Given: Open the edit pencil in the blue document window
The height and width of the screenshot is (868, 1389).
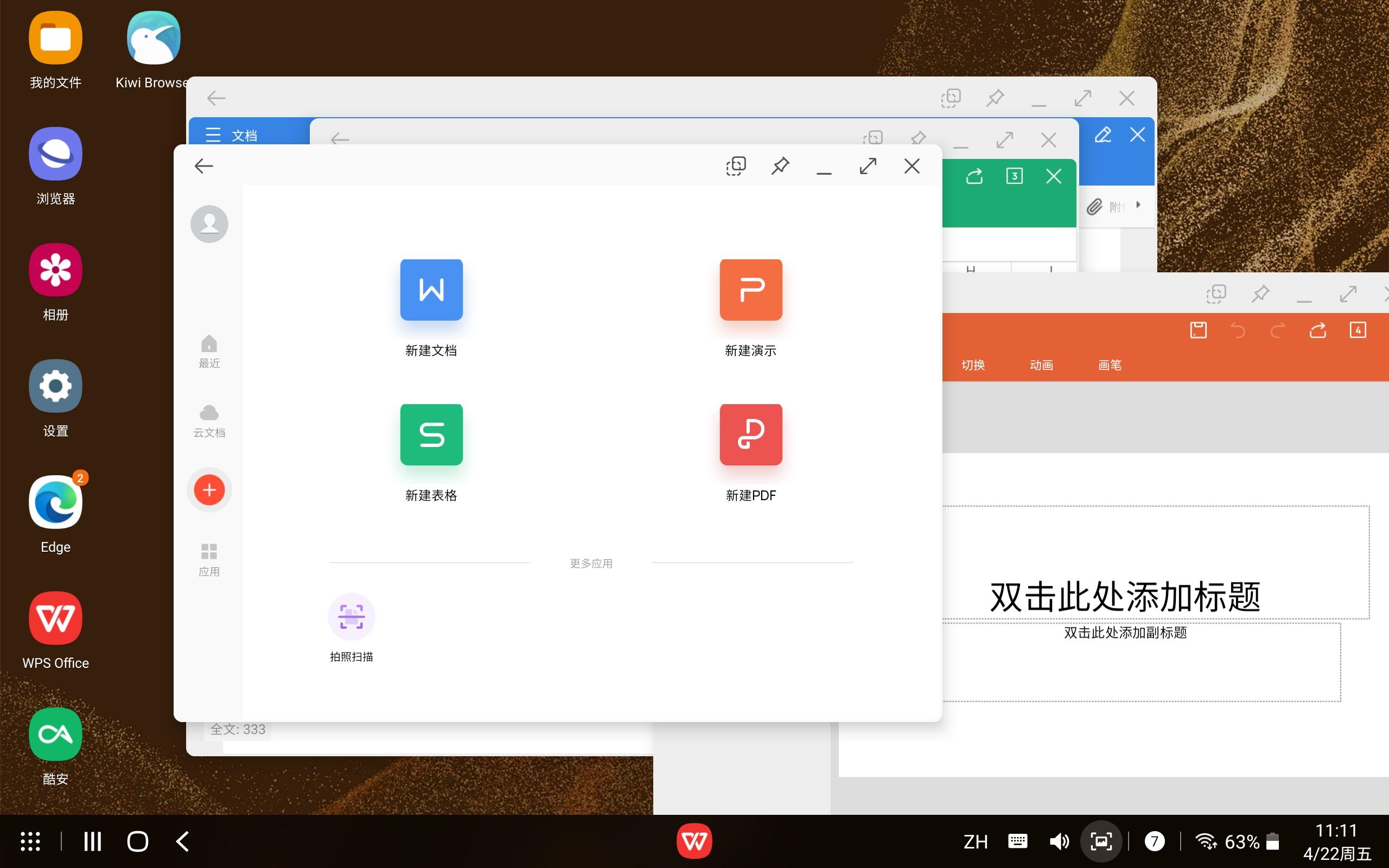Looking at the screenshot, I should (1104, 135).
